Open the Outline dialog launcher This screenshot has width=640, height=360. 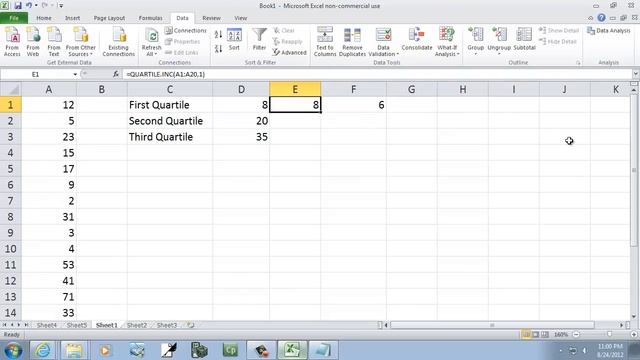tap(578, 63)
